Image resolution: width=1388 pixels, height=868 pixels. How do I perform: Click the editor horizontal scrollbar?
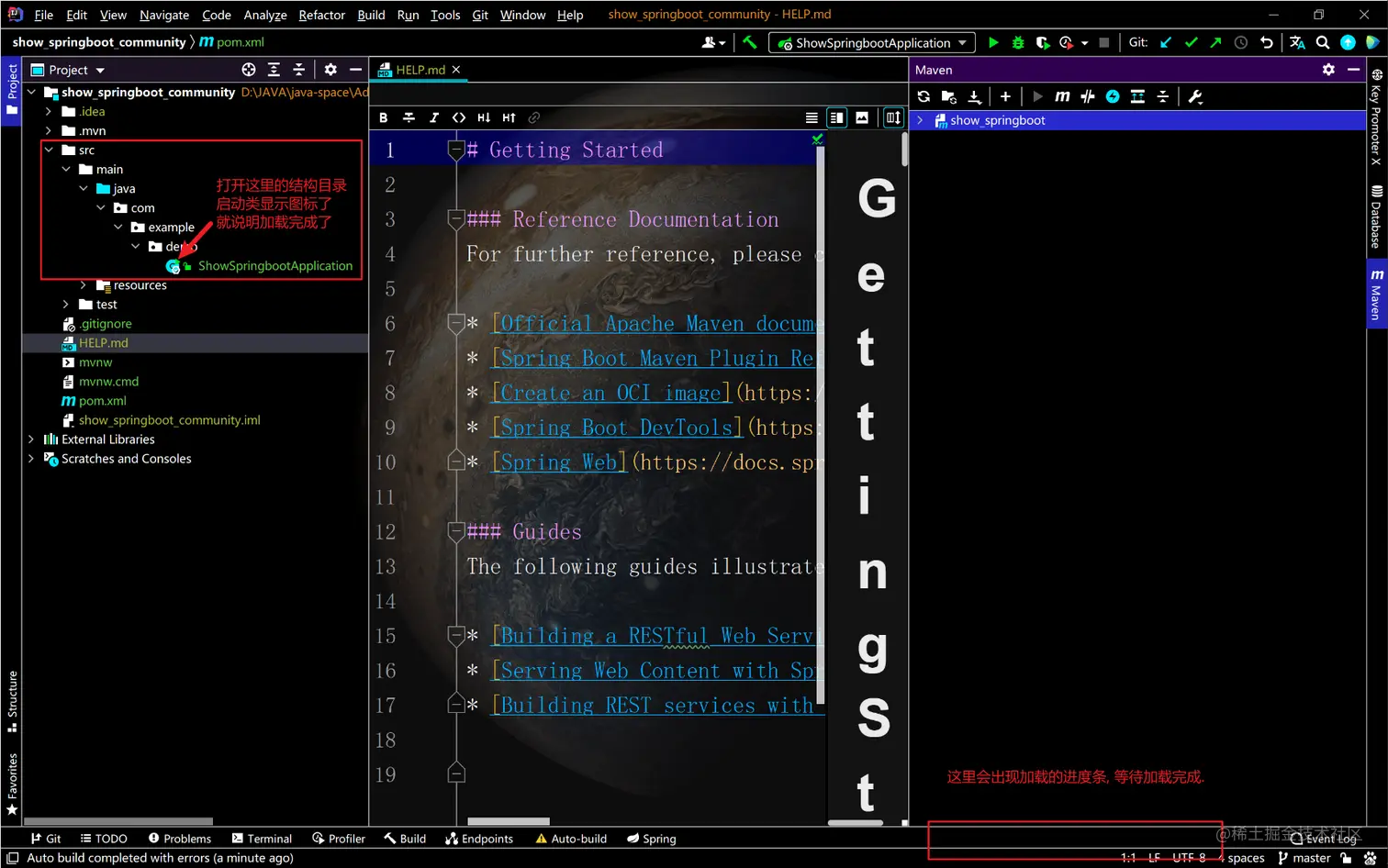[x=509, y=821]
